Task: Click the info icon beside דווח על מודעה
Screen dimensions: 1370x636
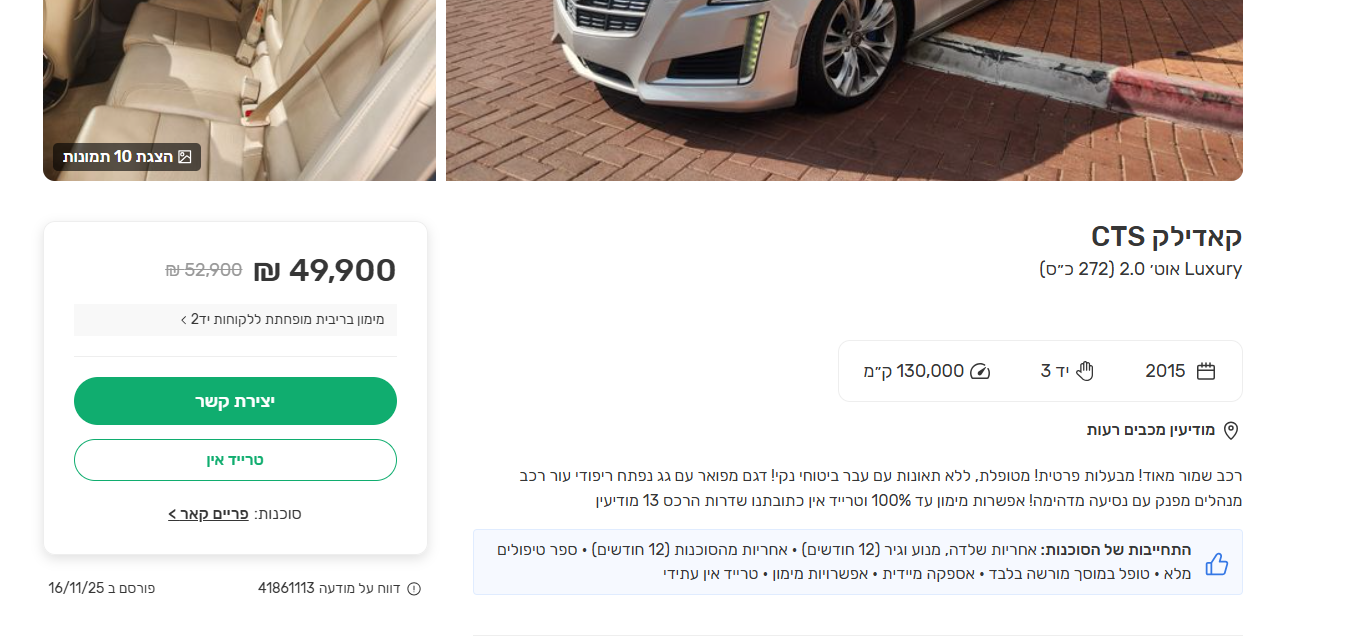Action: click(x=414, y=589)
